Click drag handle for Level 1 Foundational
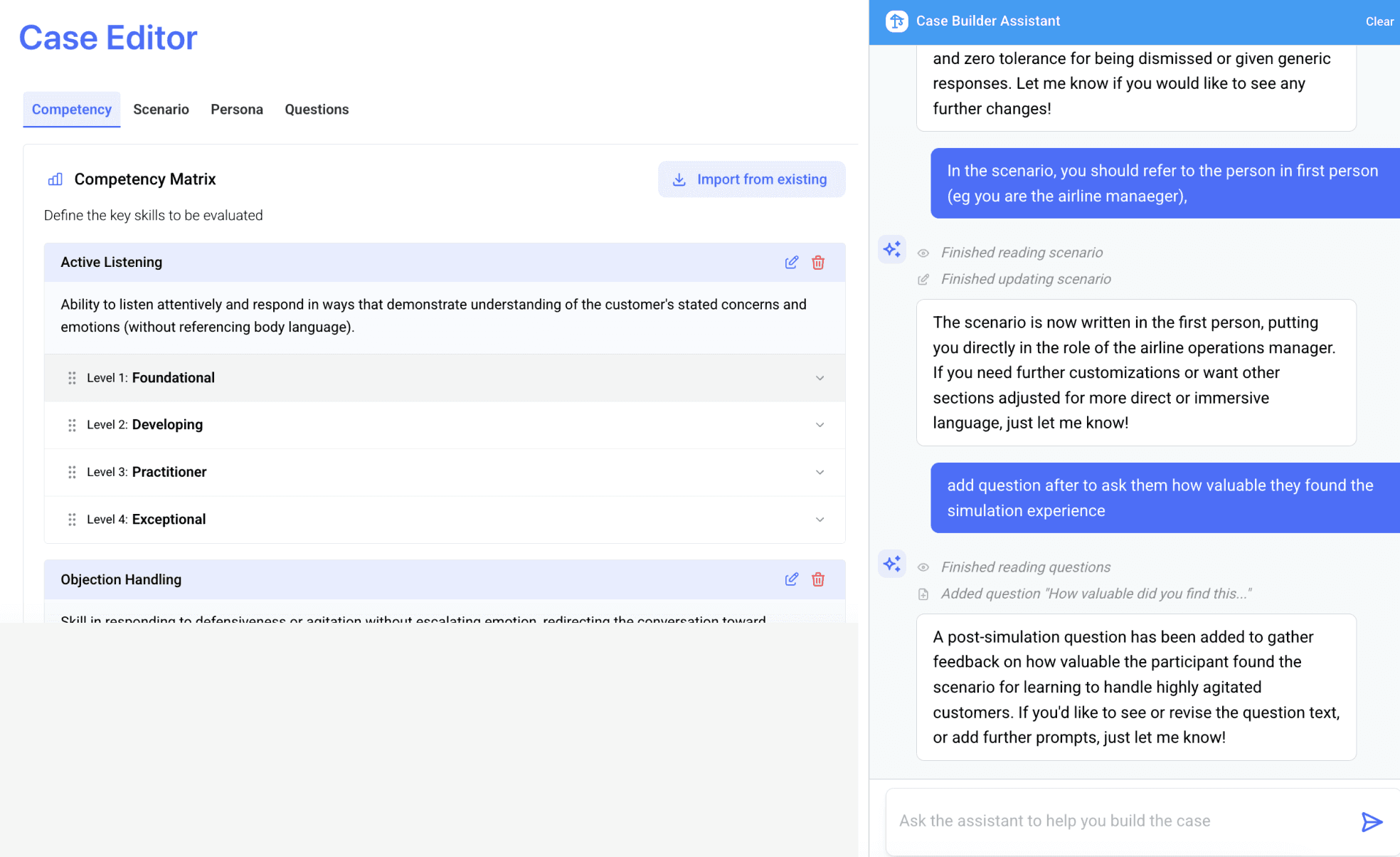 tap(72, 378)
